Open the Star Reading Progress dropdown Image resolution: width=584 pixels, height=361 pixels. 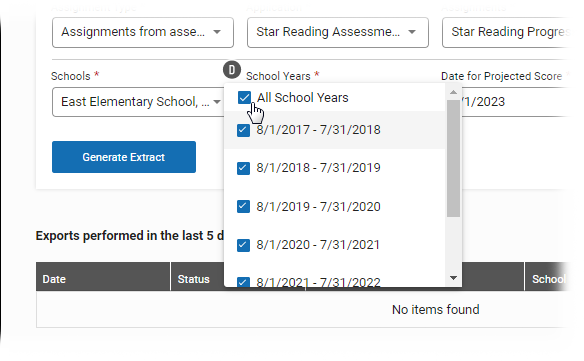coord(507,32)
